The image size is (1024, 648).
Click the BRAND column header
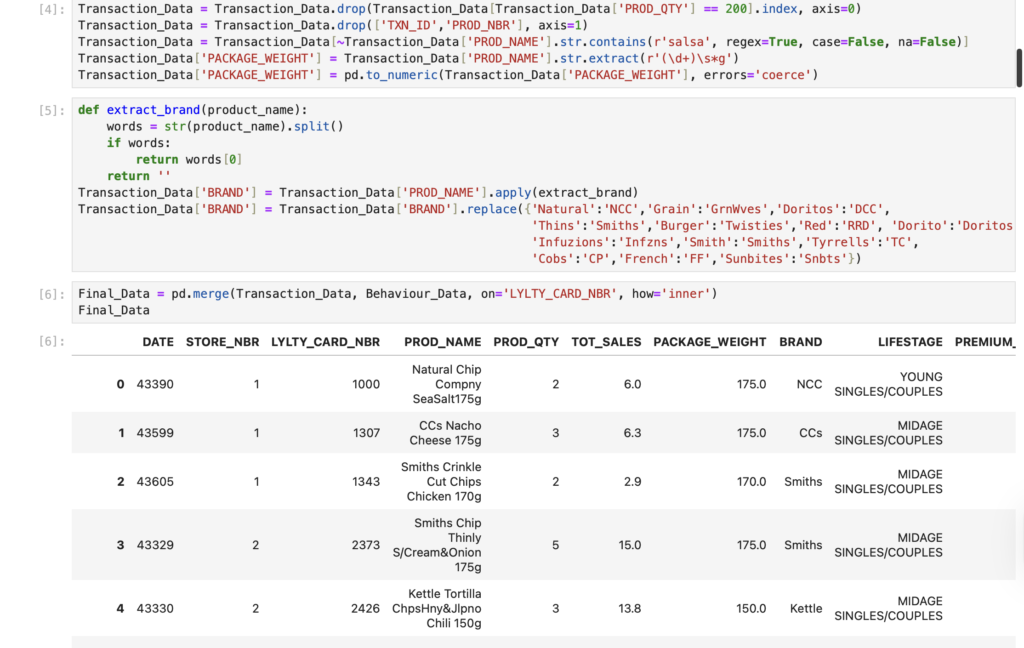click(800, 342)
